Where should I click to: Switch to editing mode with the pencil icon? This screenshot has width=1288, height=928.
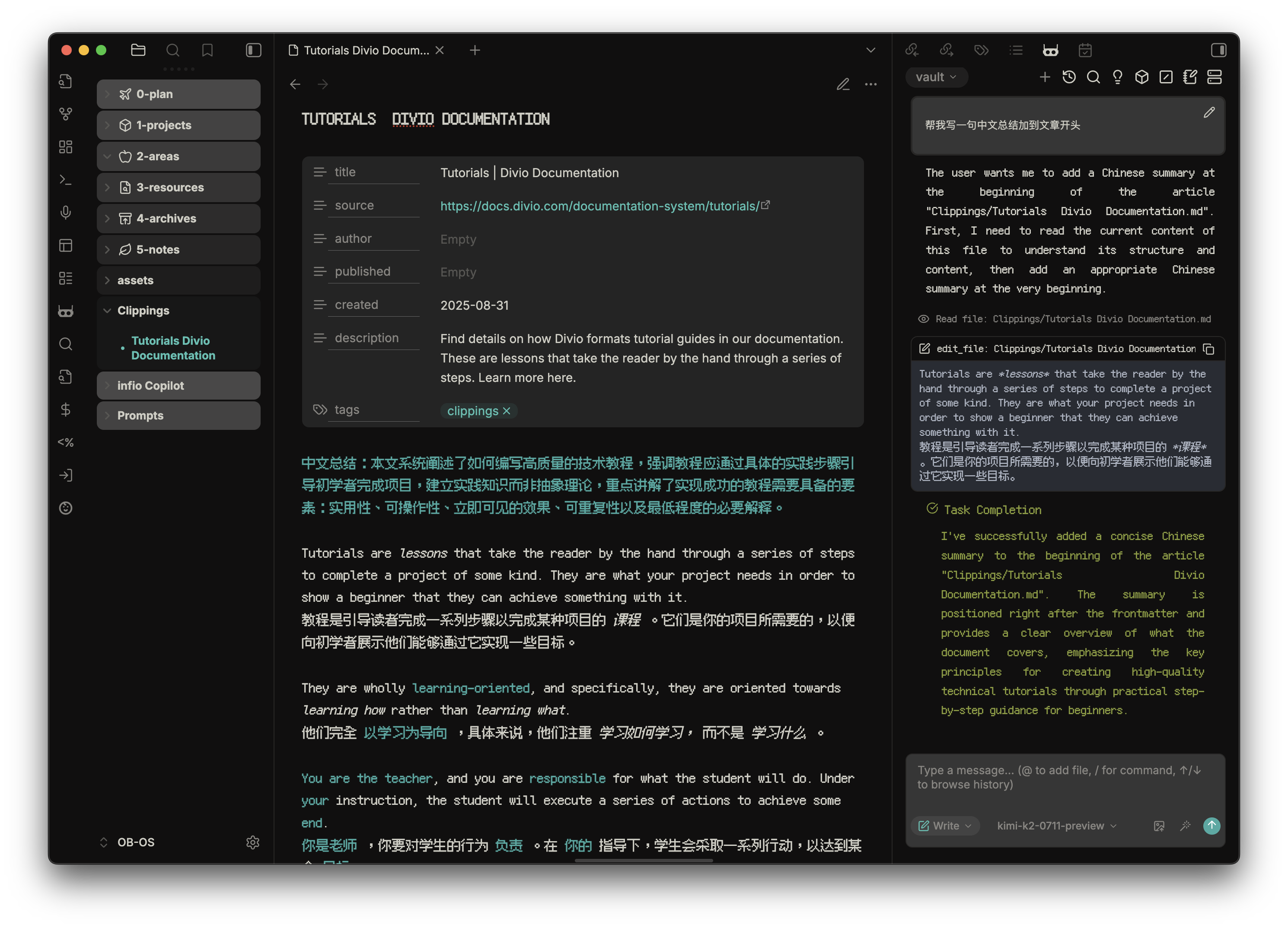coord(843,85)
